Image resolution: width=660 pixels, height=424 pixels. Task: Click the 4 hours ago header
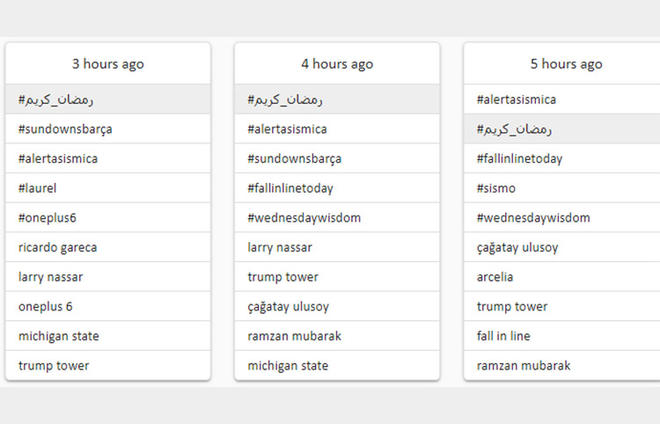[337, 64]
